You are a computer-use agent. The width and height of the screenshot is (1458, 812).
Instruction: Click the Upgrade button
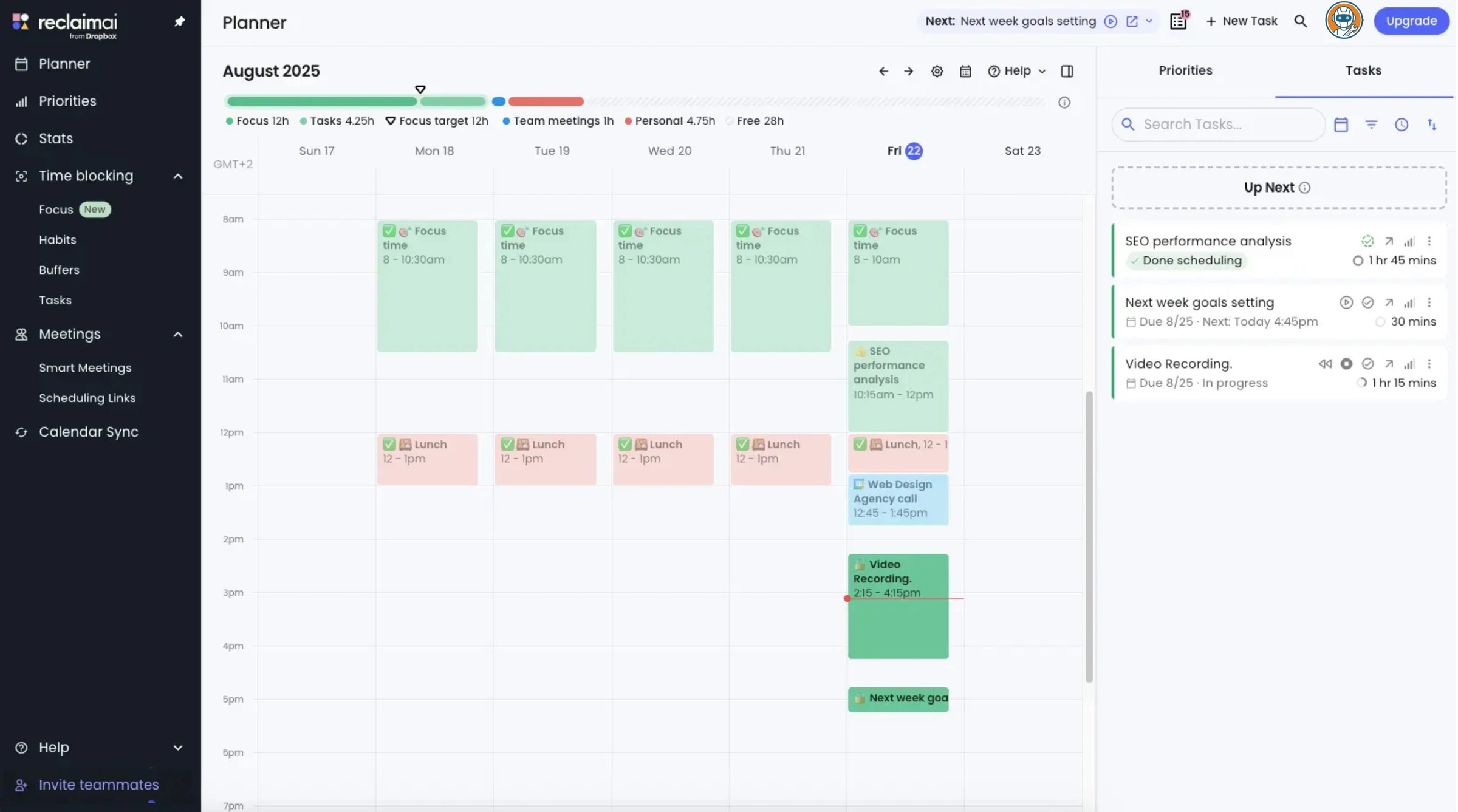click(x=1411, y=21)
